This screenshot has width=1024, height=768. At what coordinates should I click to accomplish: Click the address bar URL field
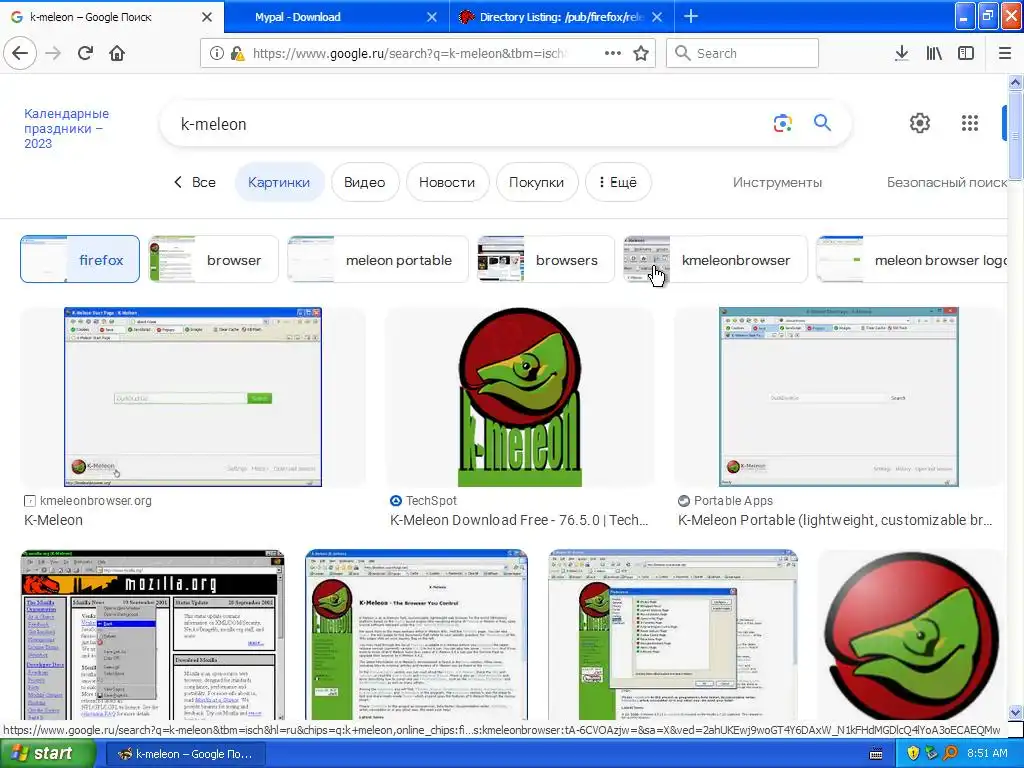coord(410,53)
